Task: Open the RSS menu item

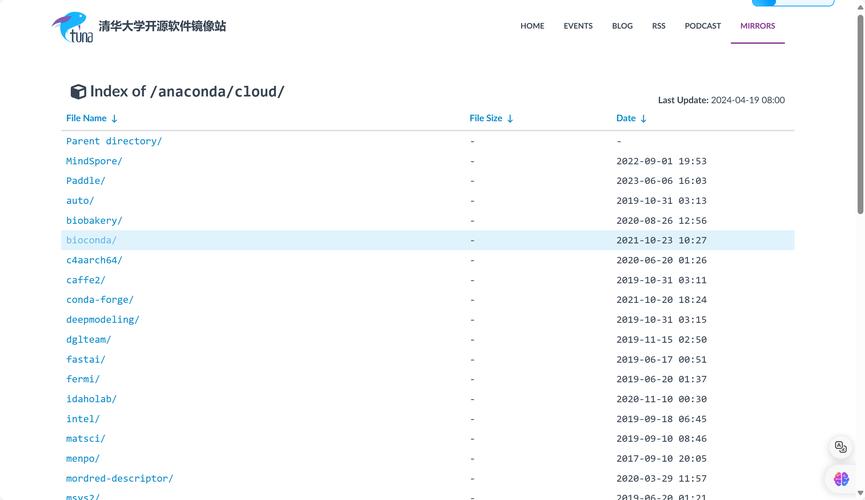Action: tap(658, 26)
